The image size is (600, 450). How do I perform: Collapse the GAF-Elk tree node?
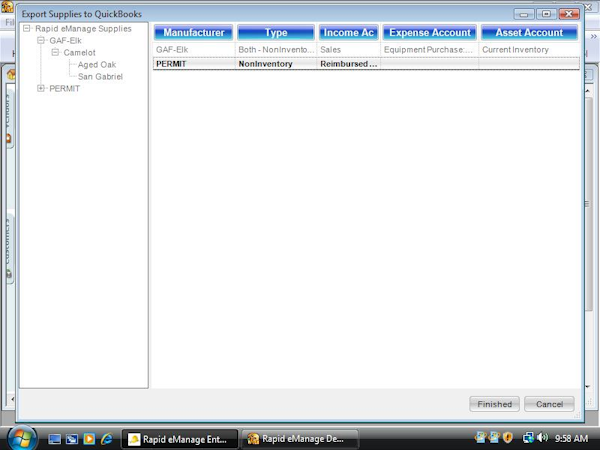[x=41, y=40]
